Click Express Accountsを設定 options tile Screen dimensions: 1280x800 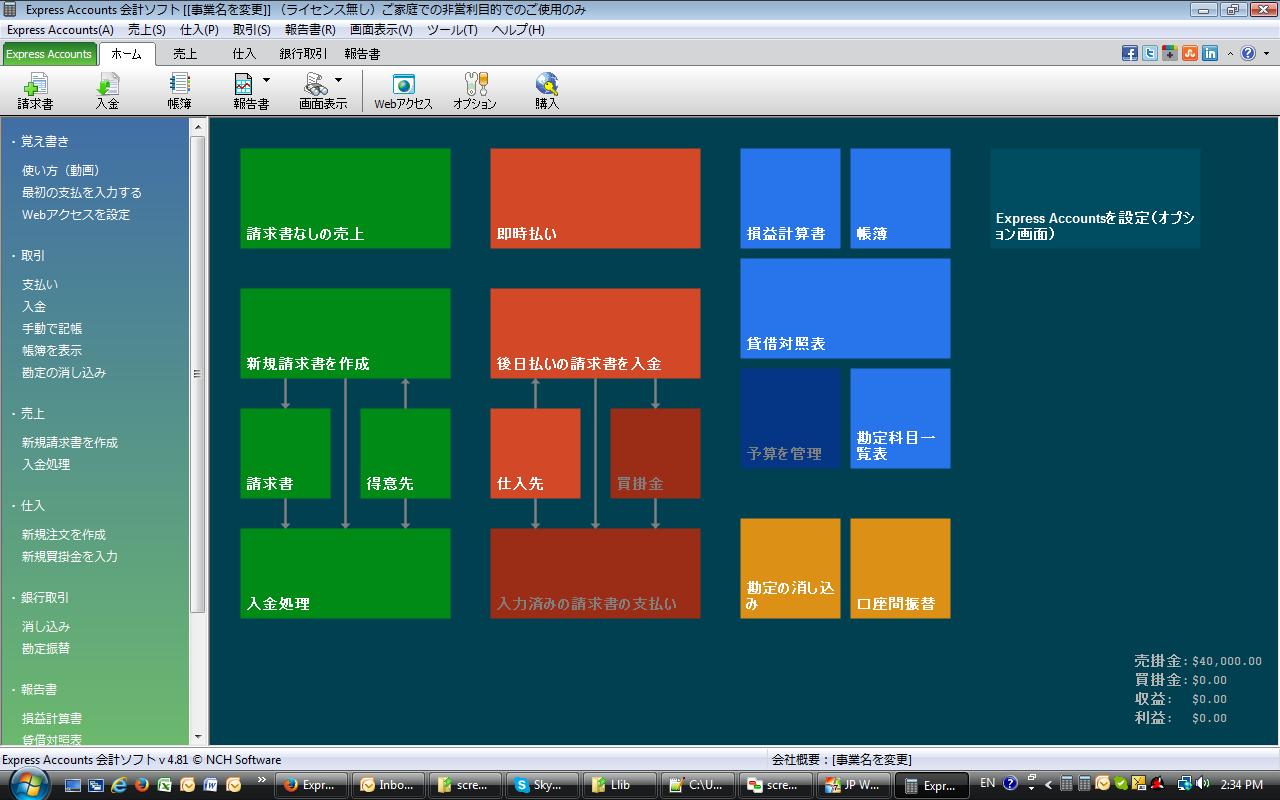pyautogui.click(x=1095, y=198)
